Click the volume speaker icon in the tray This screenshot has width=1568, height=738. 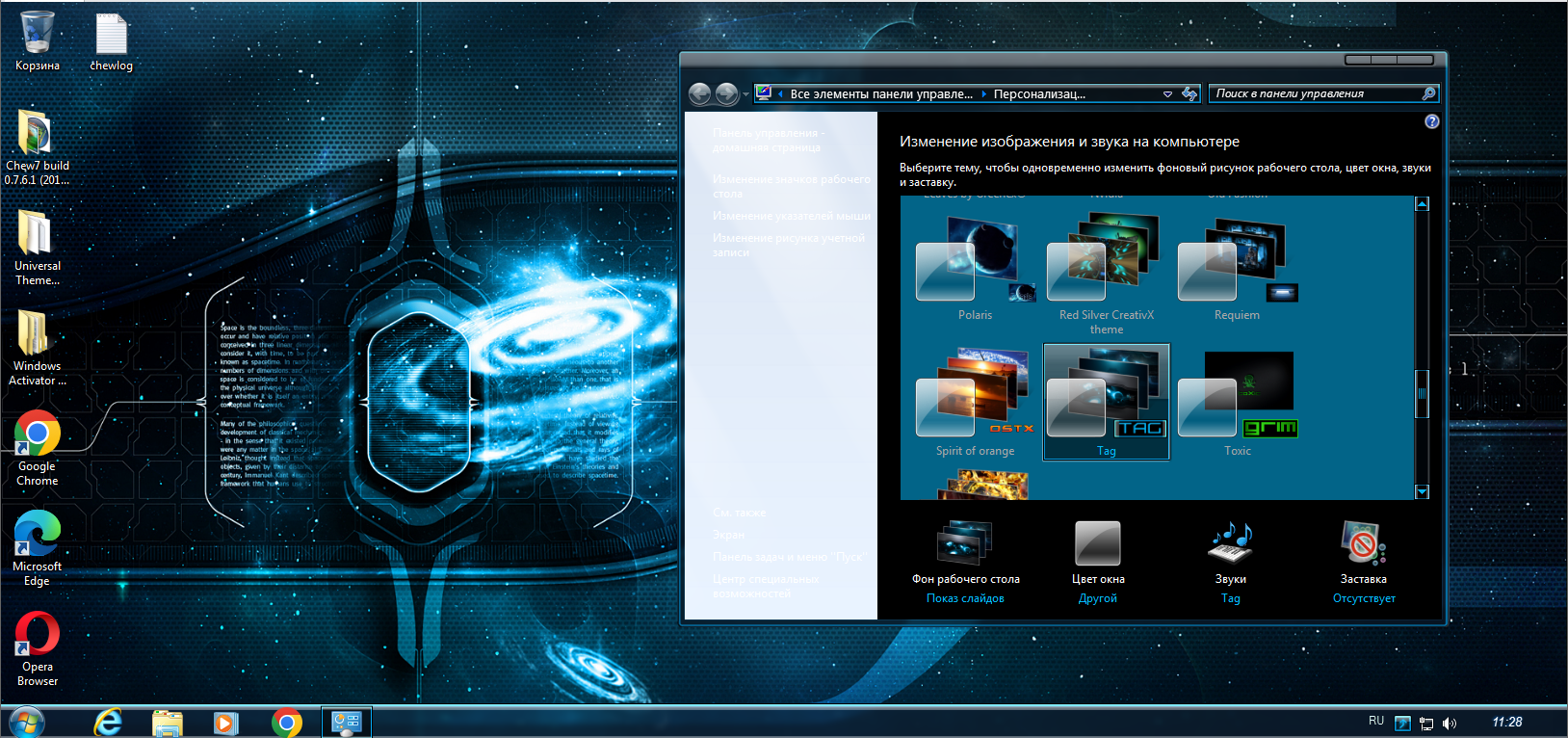coord(1450,723)
